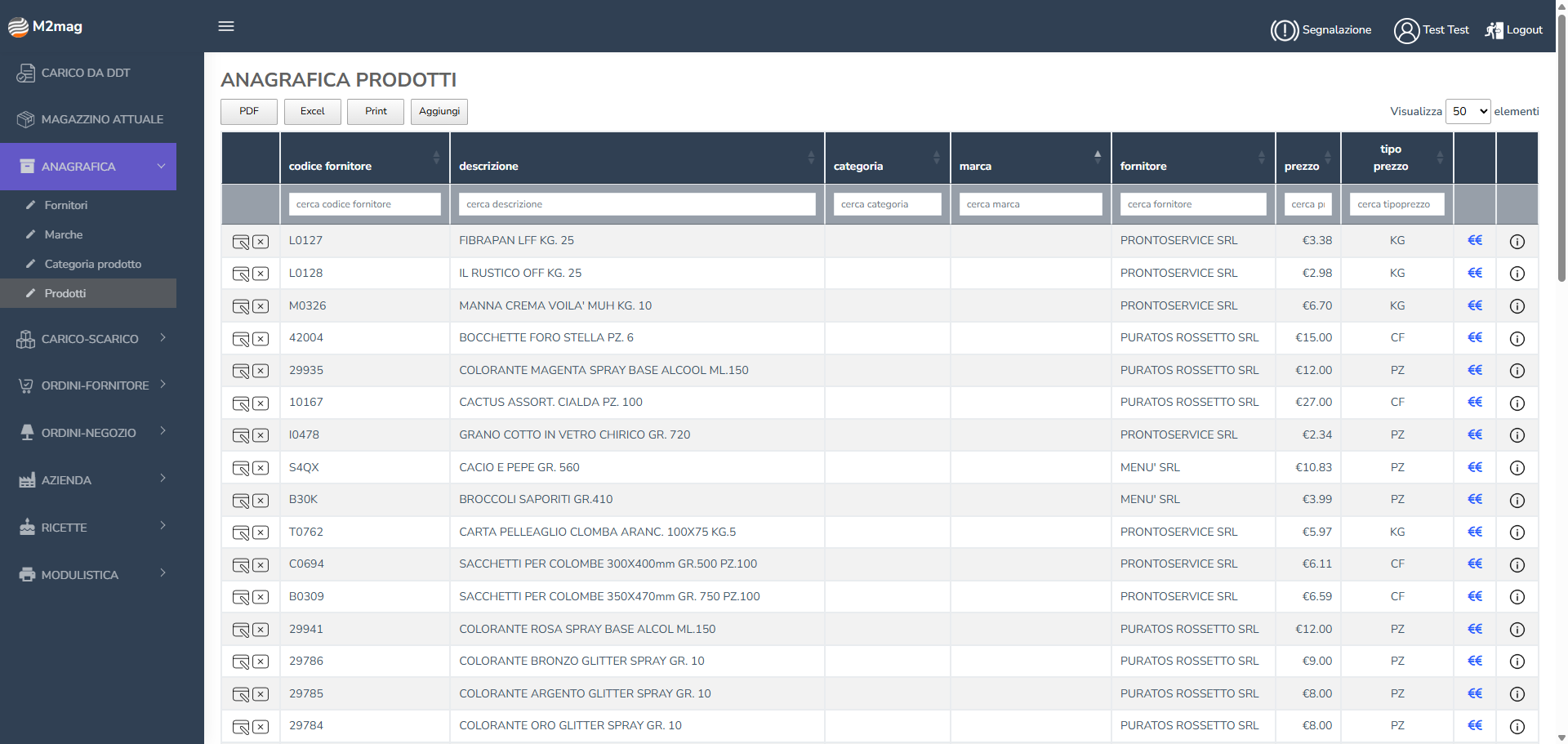Sort table by fornitore column
The height and width of the screenshot is (744, 1568).
click(1193, 158)
